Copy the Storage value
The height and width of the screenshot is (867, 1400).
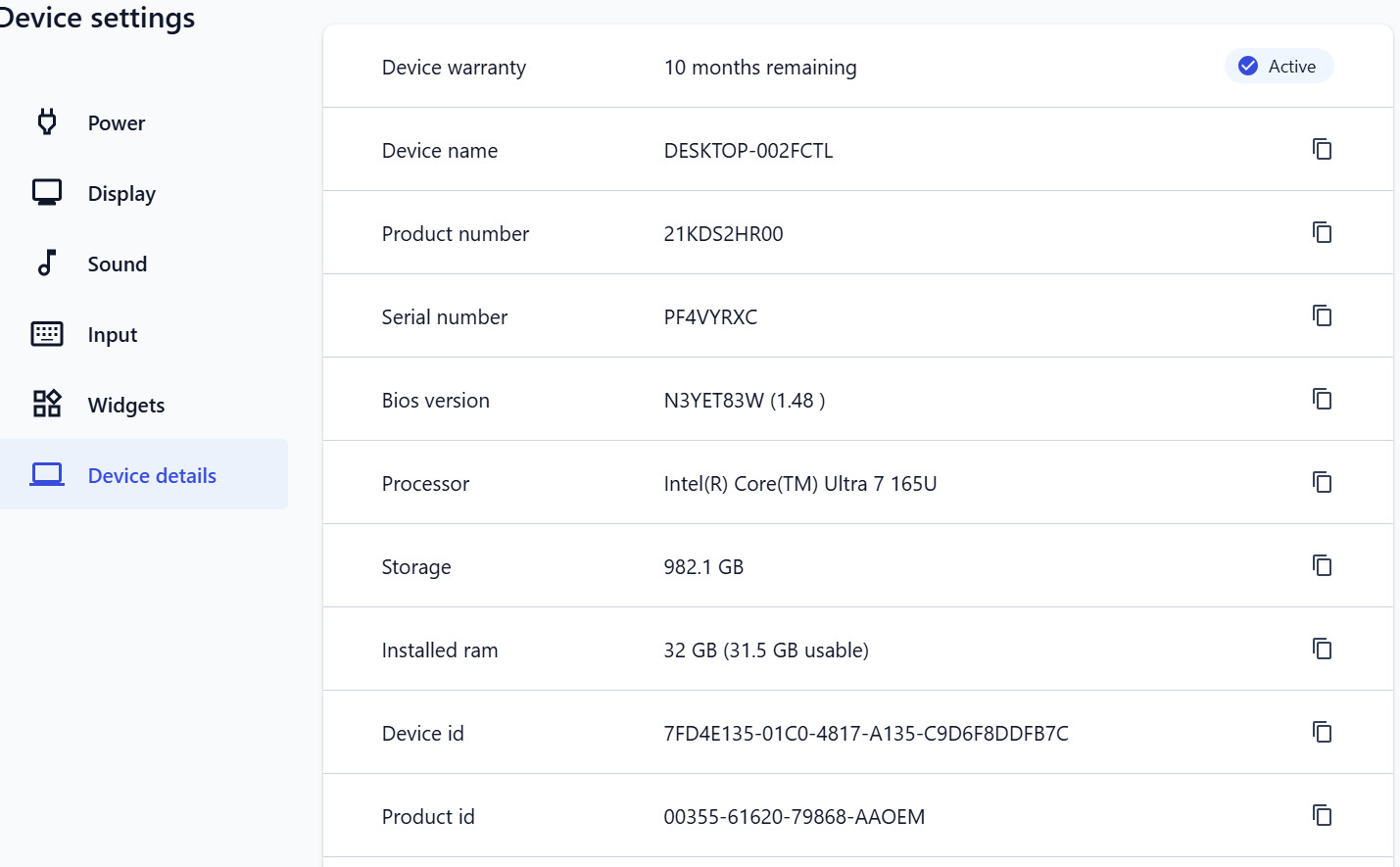(1322, 565)
